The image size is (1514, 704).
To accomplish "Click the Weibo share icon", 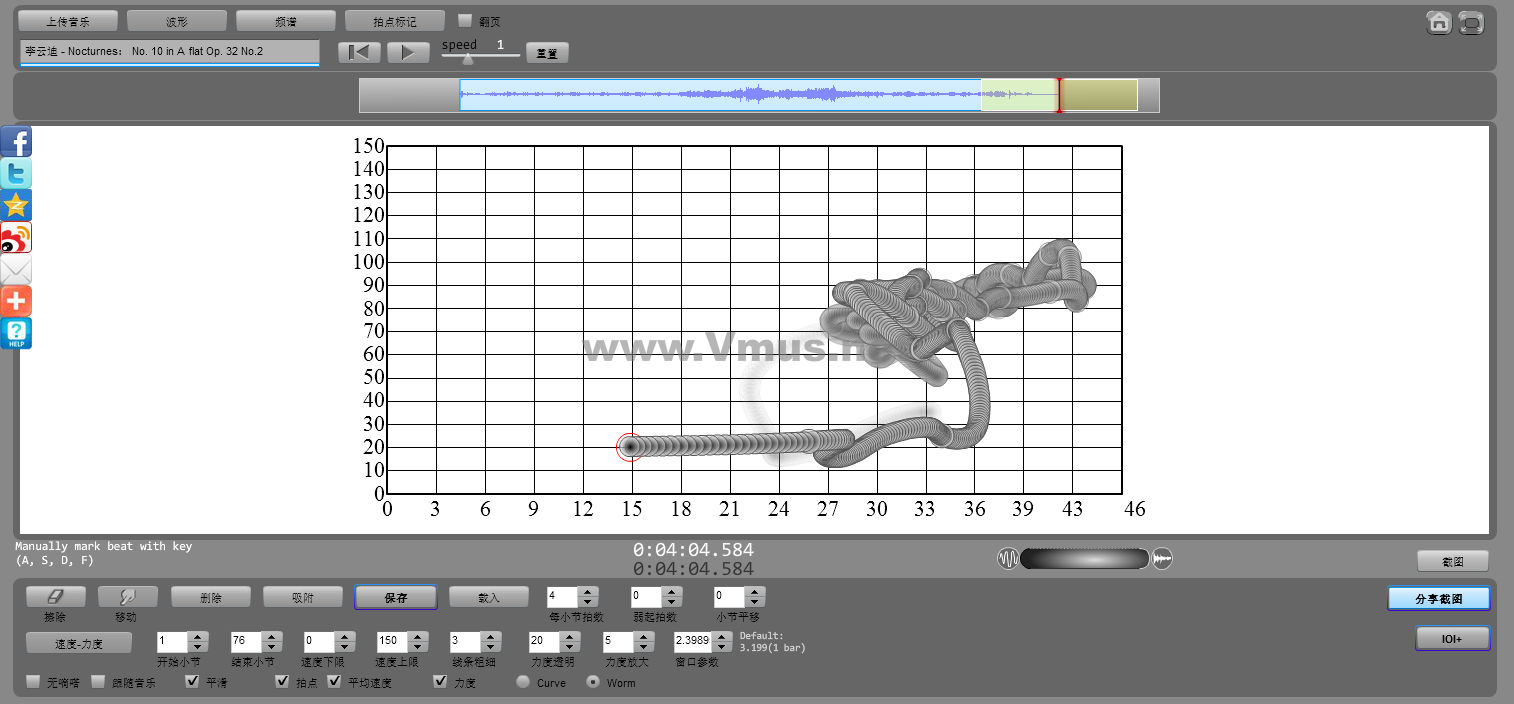I will [16, 238].
